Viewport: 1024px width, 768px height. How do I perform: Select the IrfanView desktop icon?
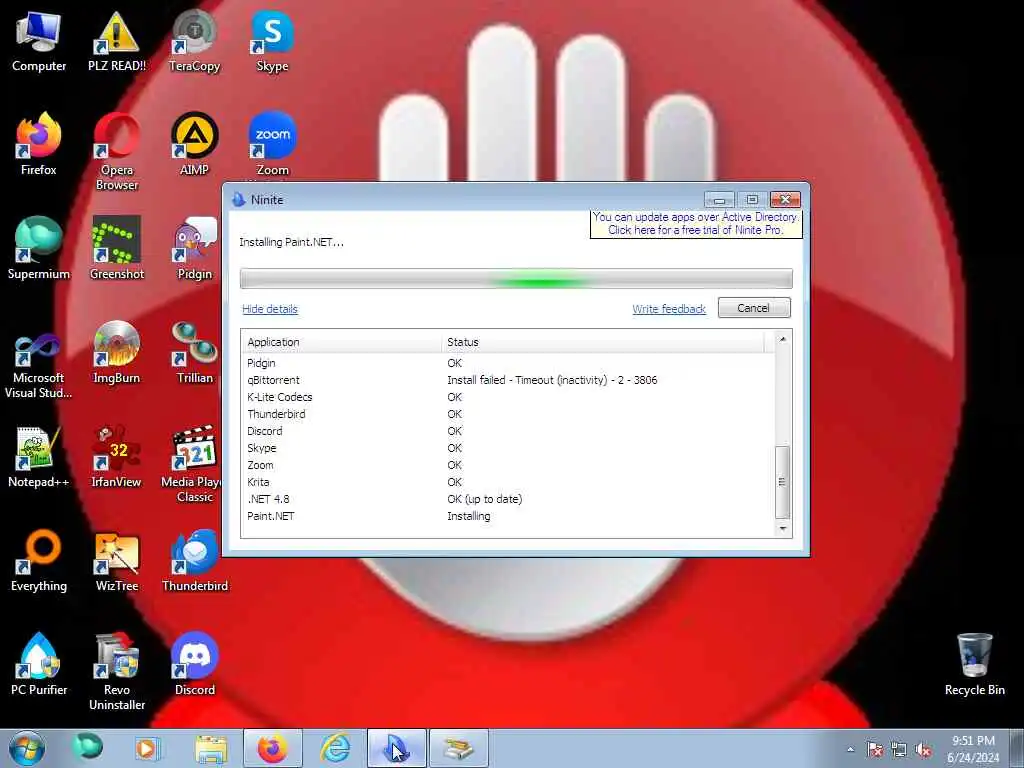click(116, 456)
